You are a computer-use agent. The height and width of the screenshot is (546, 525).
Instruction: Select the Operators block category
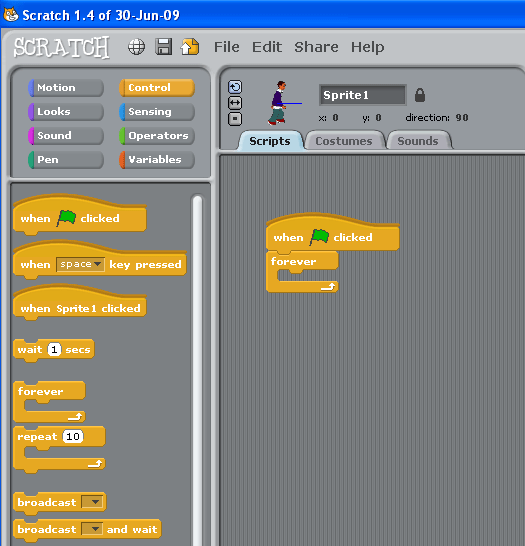157,135
